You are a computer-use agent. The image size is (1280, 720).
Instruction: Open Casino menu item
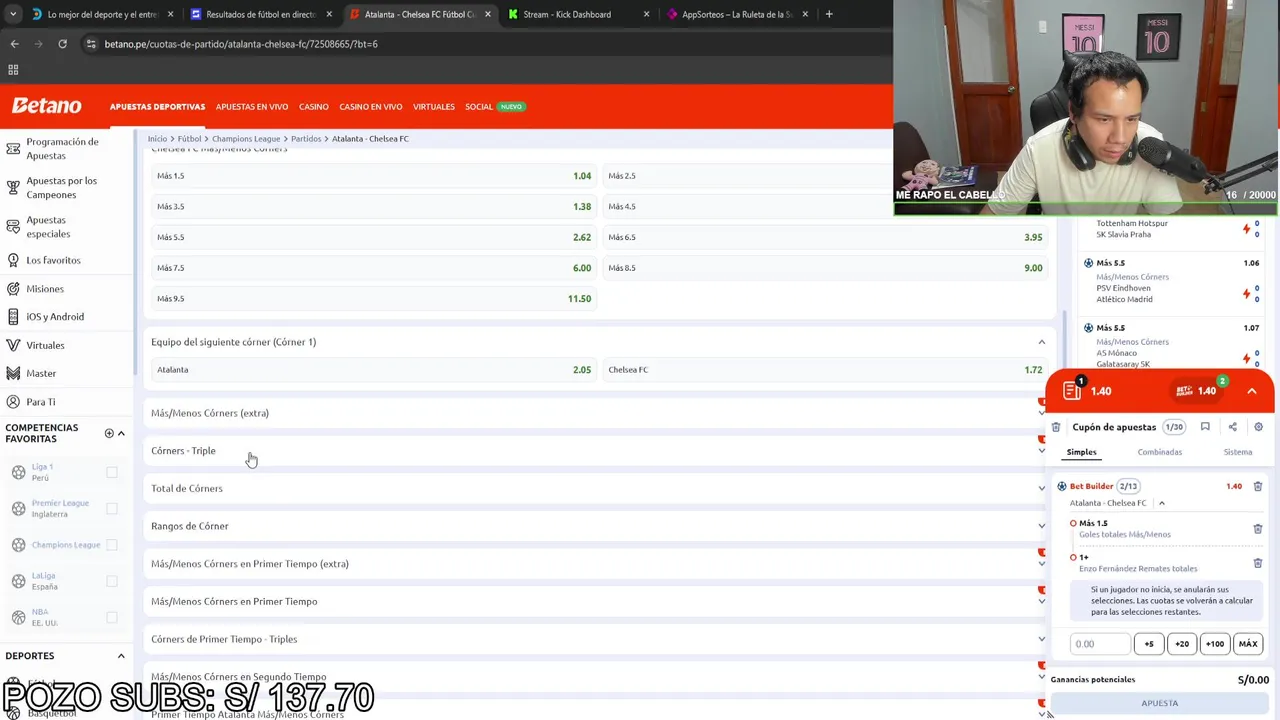click(x=313, y=107)
